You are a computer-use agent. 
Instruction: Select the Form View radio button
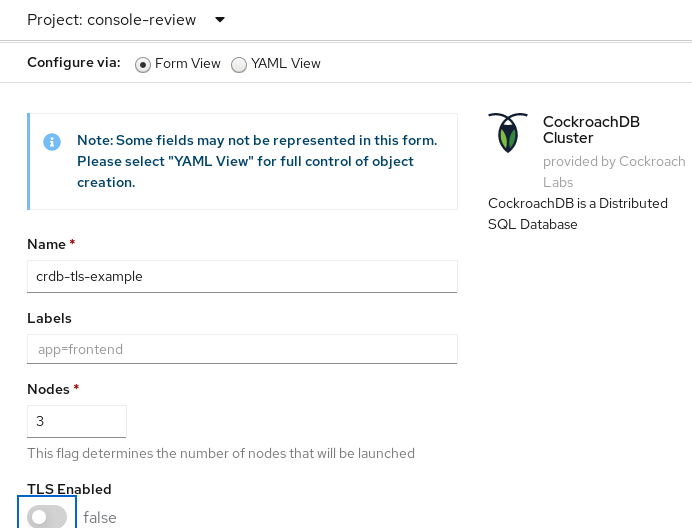coord(143,64)
